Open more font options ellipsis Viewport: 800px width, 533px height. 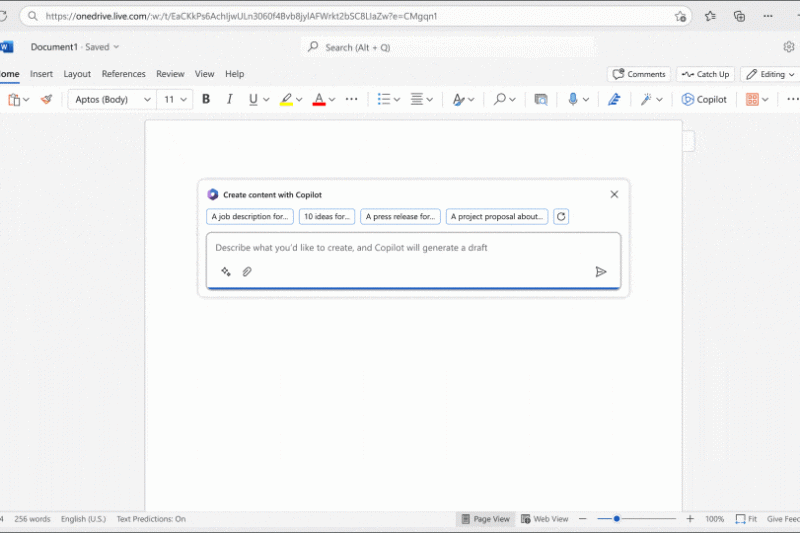pyautogui.click(x=352, y=99)
